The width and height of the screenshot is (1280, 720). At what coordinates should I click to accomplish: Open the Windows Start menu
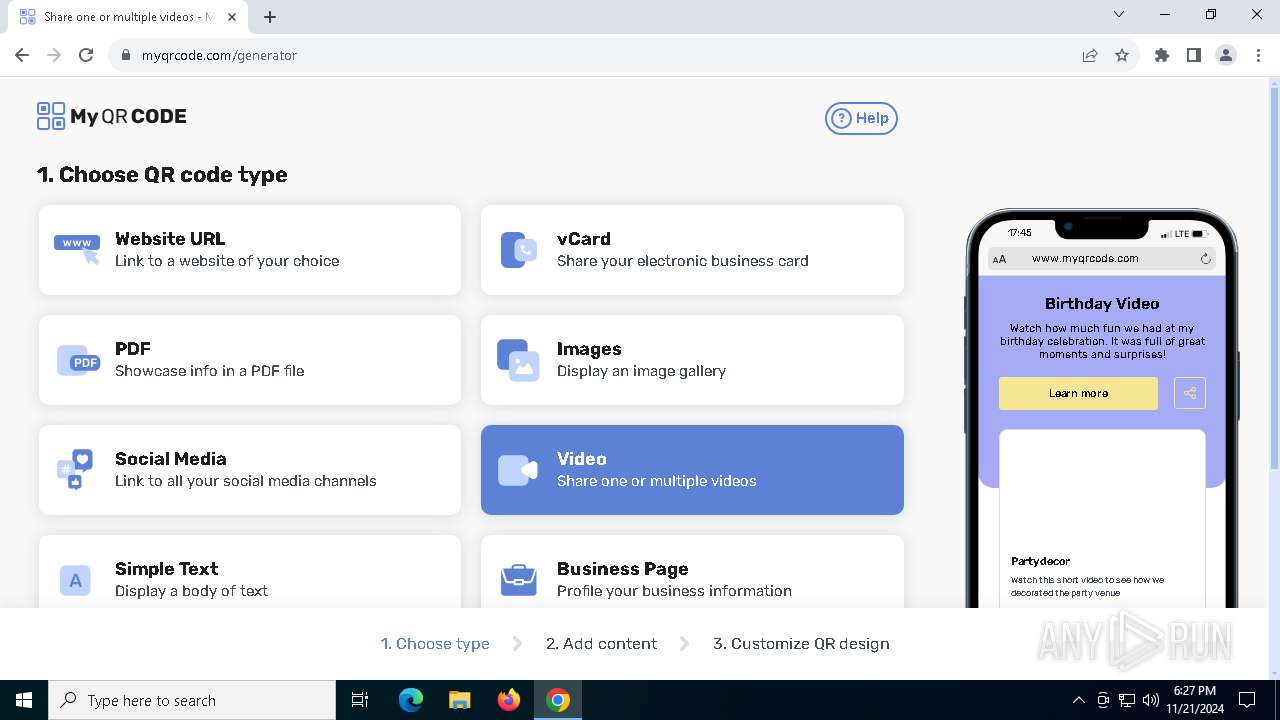(24, 700)
